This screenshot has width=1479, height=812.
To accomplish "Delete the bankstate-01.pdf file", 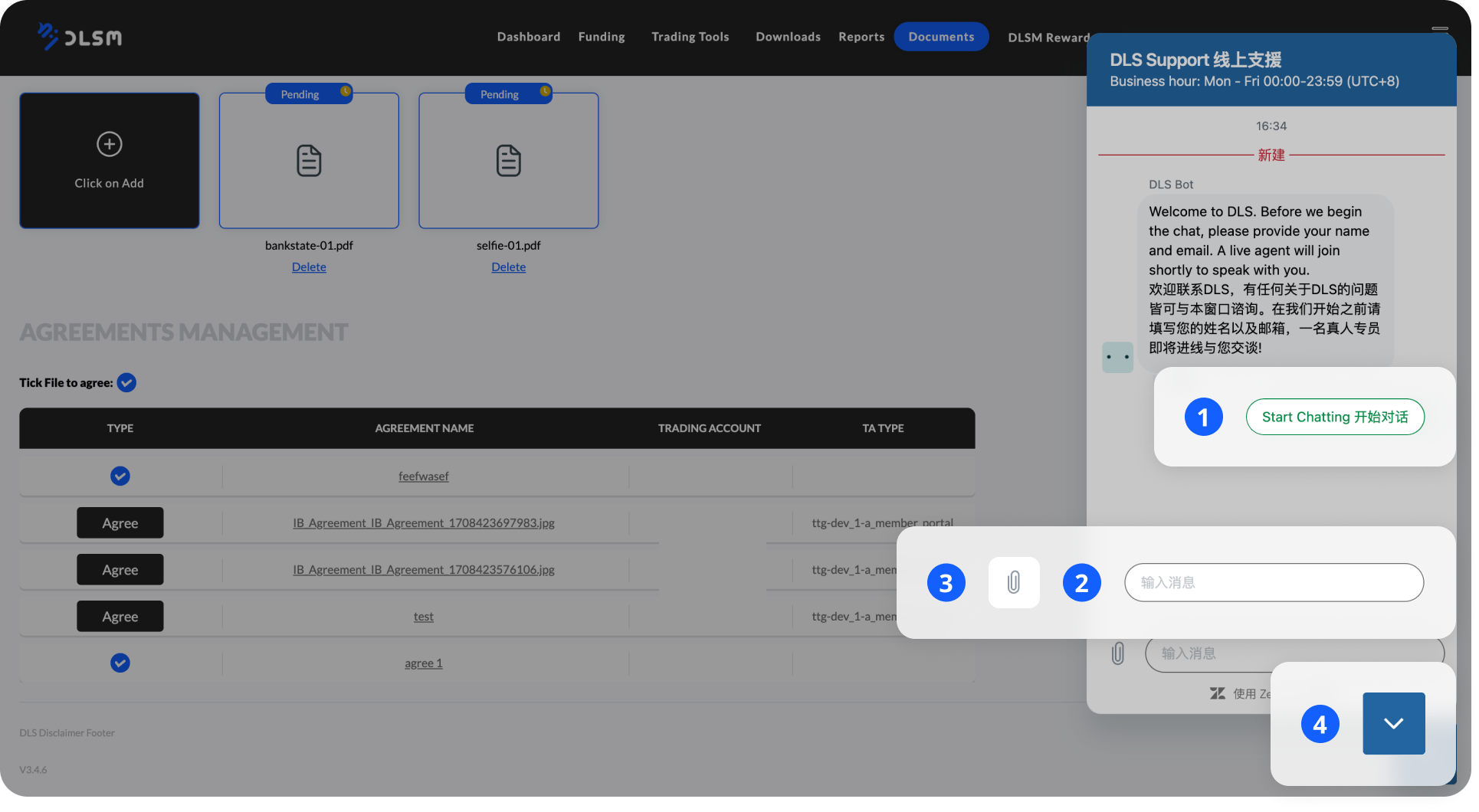I will (309, 267).
